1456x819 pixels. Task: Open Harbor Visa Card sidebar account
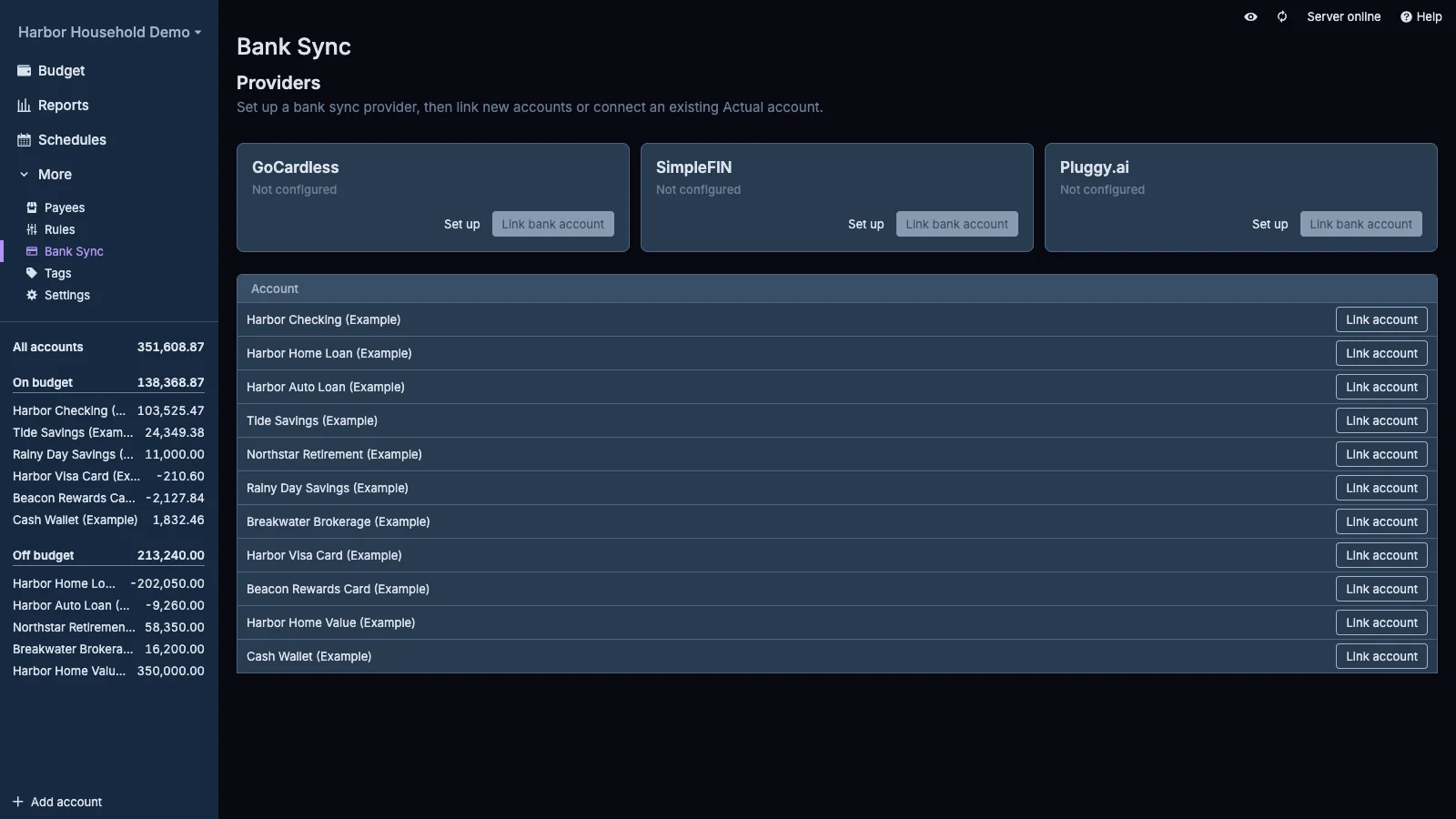tap(108, 476)
